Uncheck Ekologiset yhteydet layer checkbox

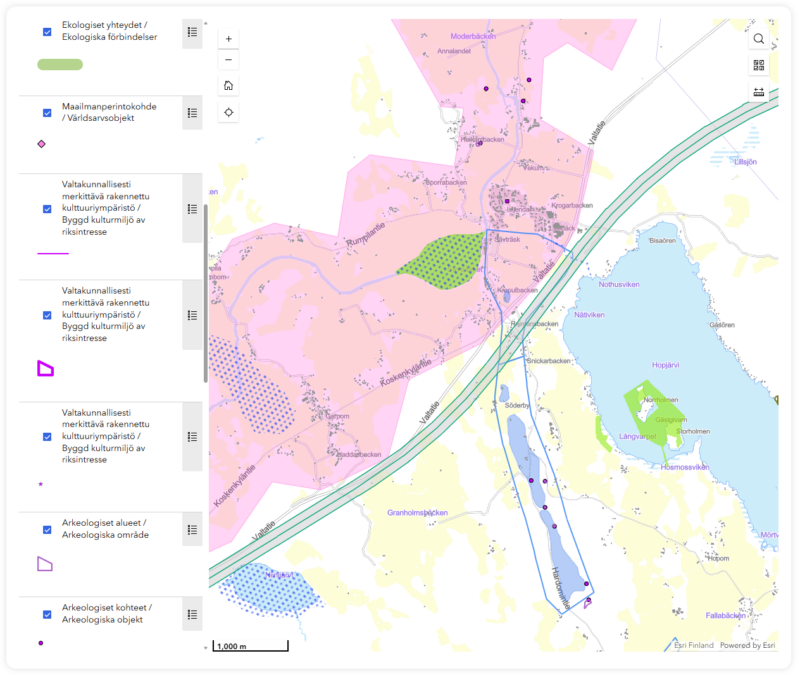tap(47, 32)
